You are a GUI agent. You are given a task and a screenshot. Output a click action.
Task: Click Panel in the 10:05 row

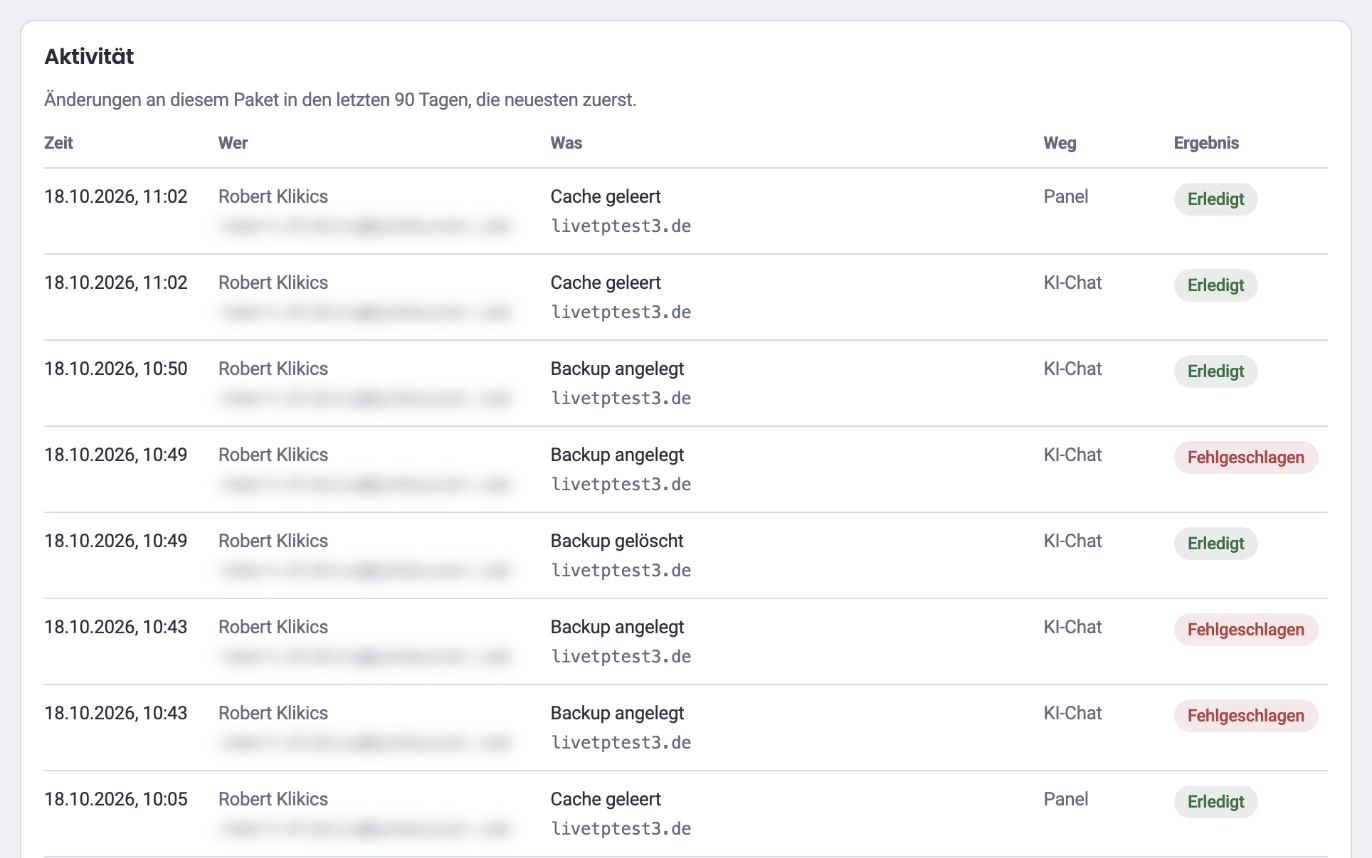pyautogui.click(x=1066, y=799)
